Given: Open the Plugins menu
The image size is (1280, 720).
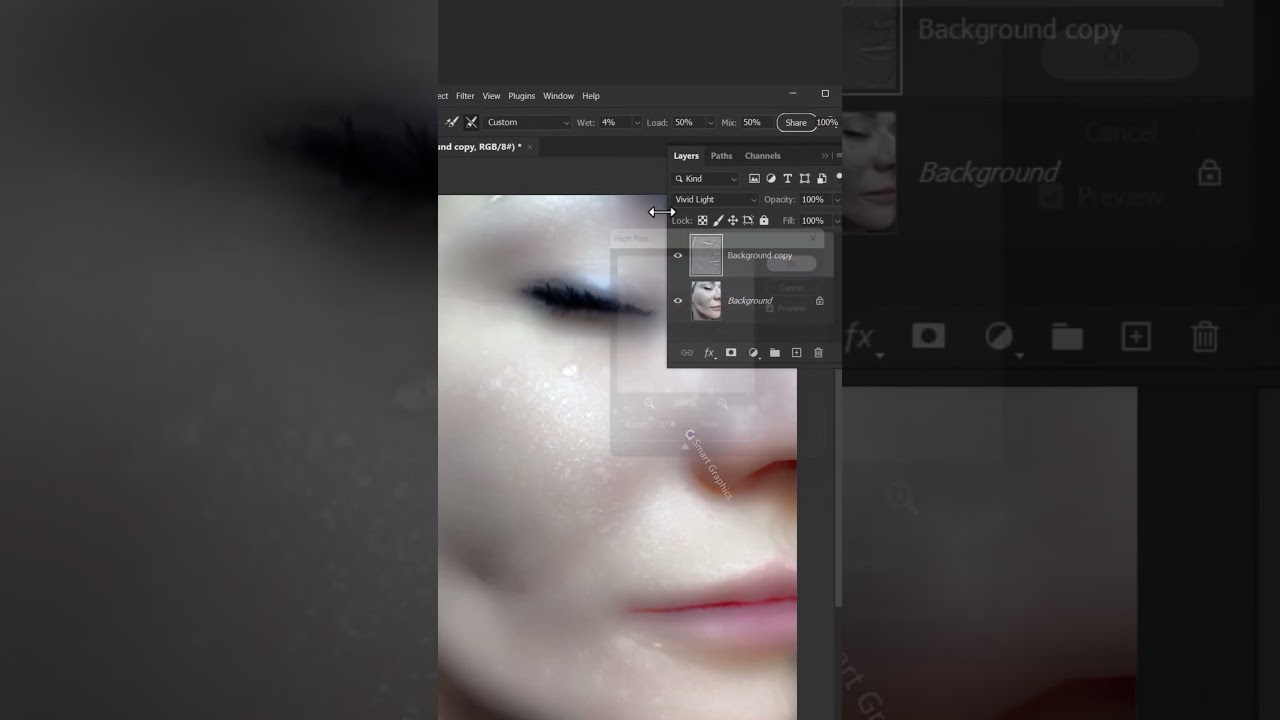Looking at the screenshot, I should (x=522, y=96).
